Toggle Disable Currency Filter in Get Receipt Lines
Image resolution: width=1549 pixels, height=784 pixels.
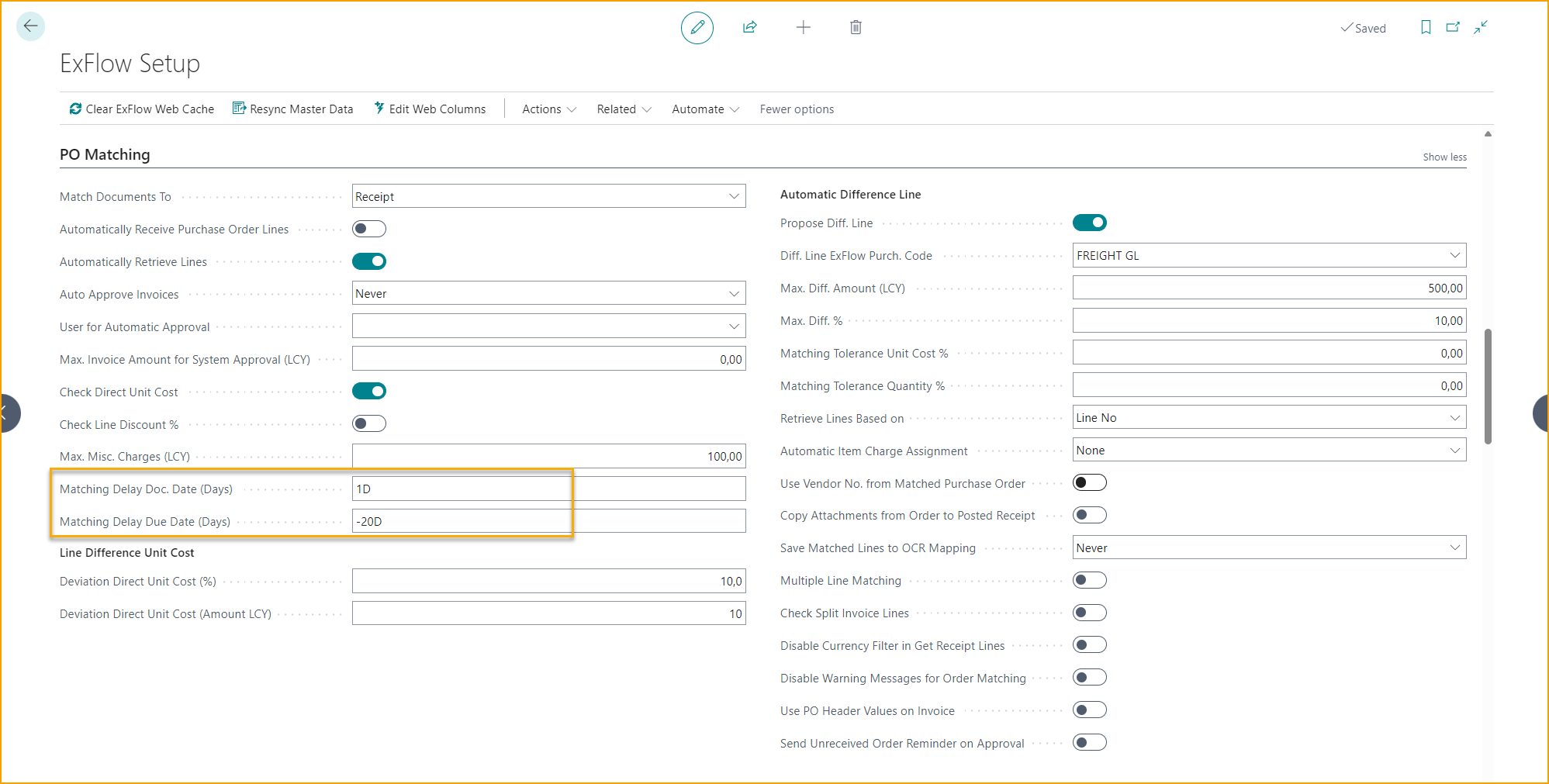(x=1090, y=644)
